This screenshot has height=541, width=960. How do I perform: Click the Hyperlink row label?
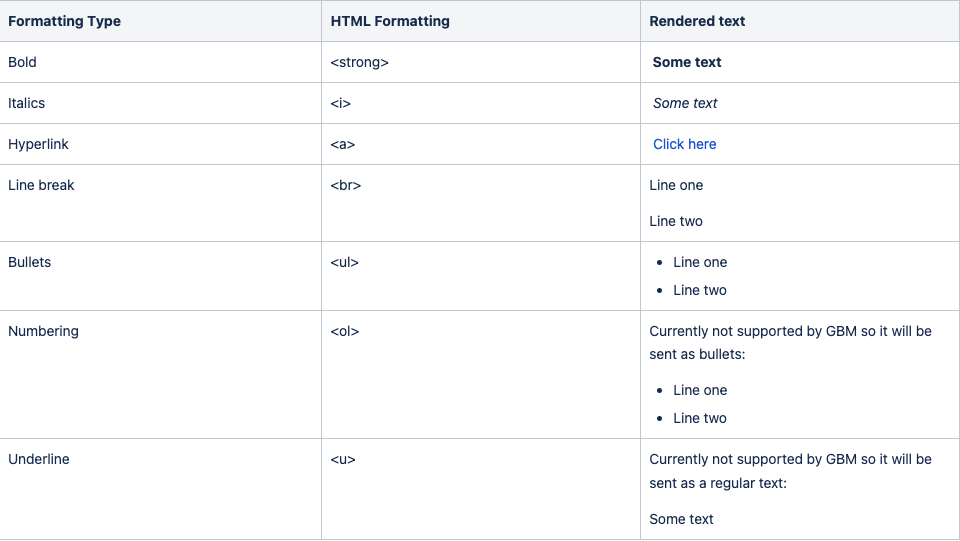(38, 144)
